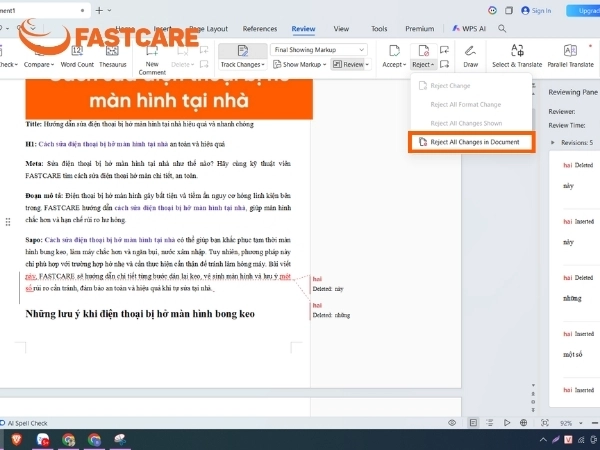
Task: Open the Page Layout tab
Action: (209, 29)
